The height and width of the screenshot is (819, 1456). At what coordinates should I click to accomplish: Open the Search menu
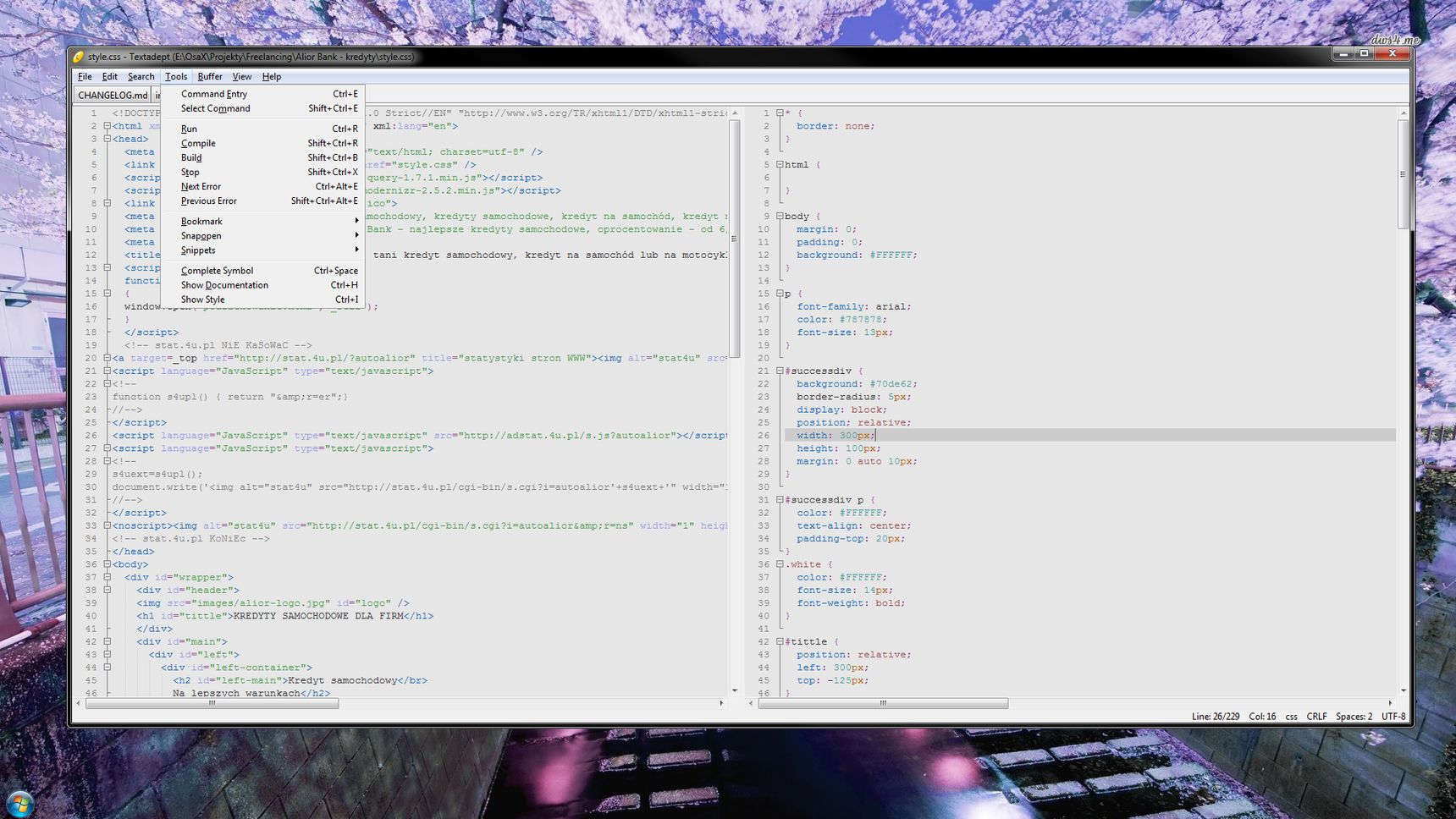(141, 76)
